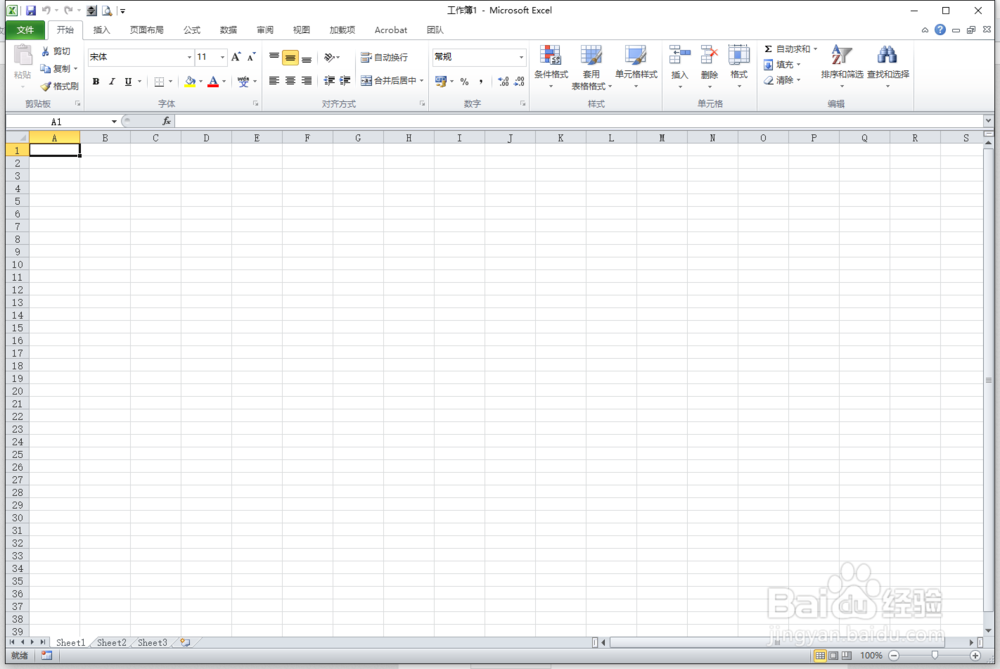Open the font size 11 dropdown
Viewport: 1000px width, 669px height.
(x=222, y=57)
